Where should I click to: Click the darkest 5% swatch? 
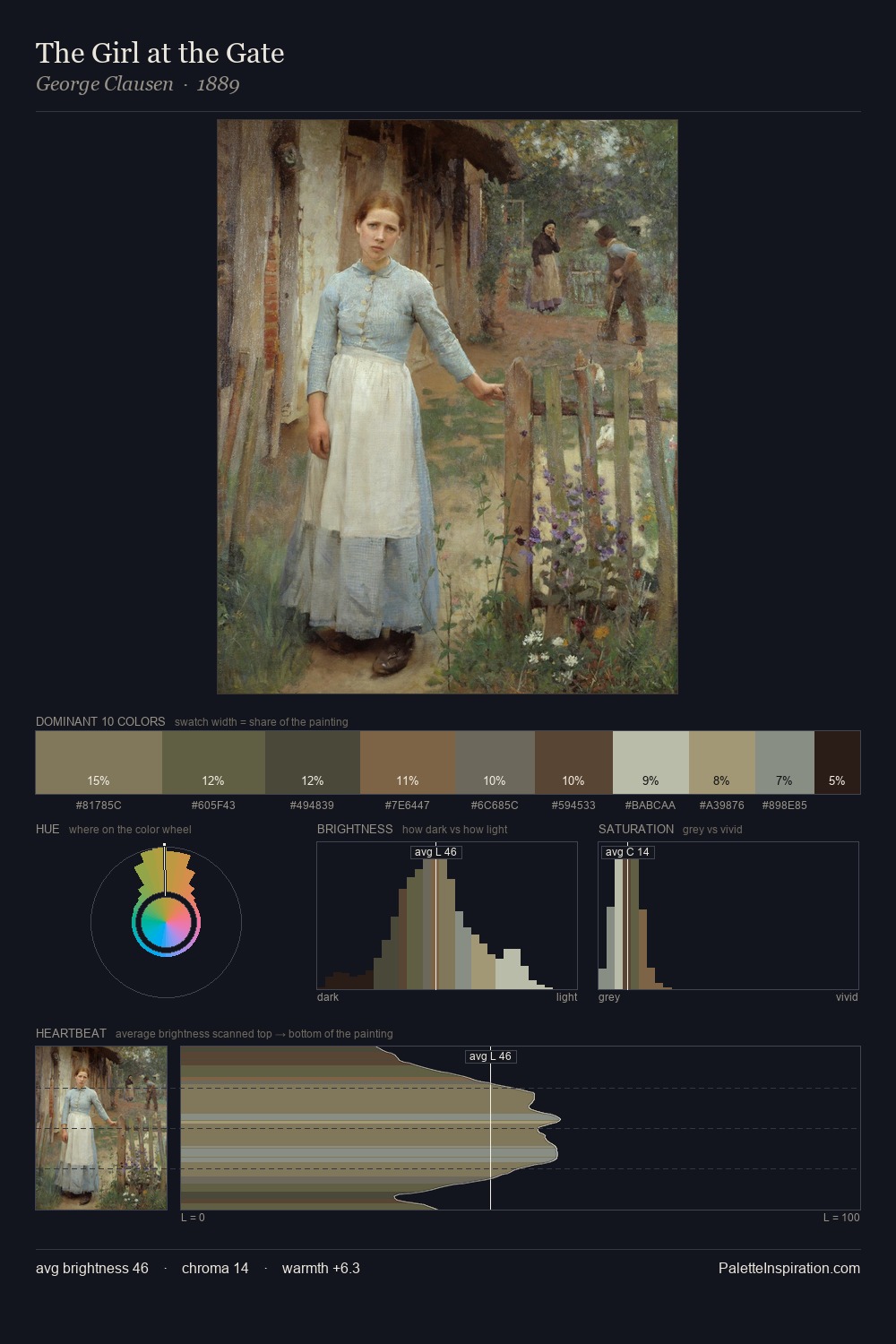(837, 762)
